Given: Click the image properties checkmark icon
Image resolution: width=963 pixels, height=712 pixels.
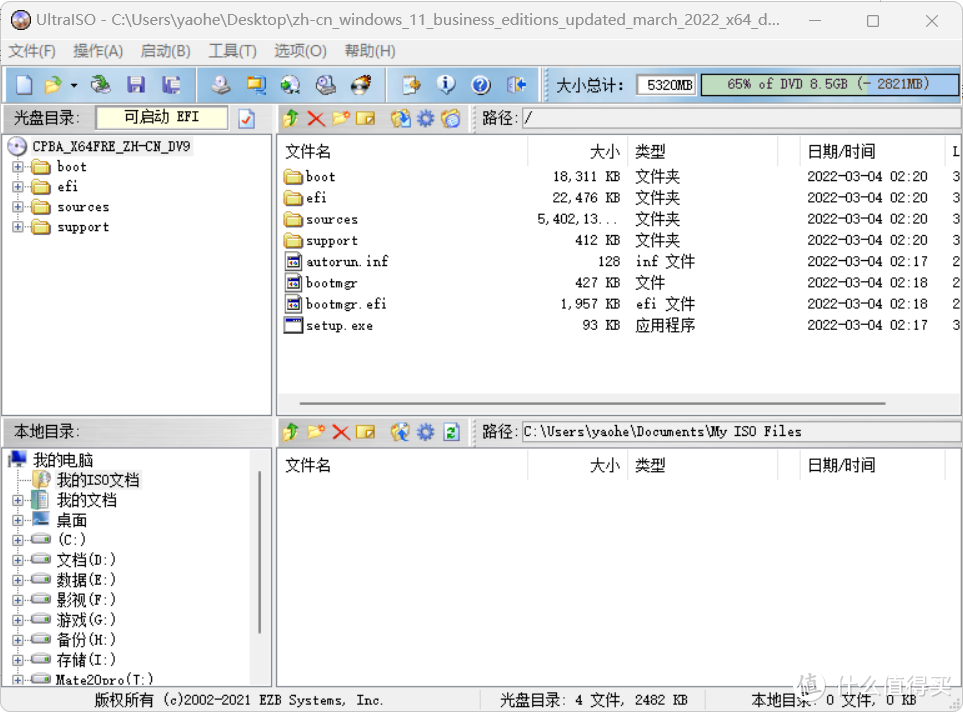Looking at the screenshot, I should (x=247, y=119).
